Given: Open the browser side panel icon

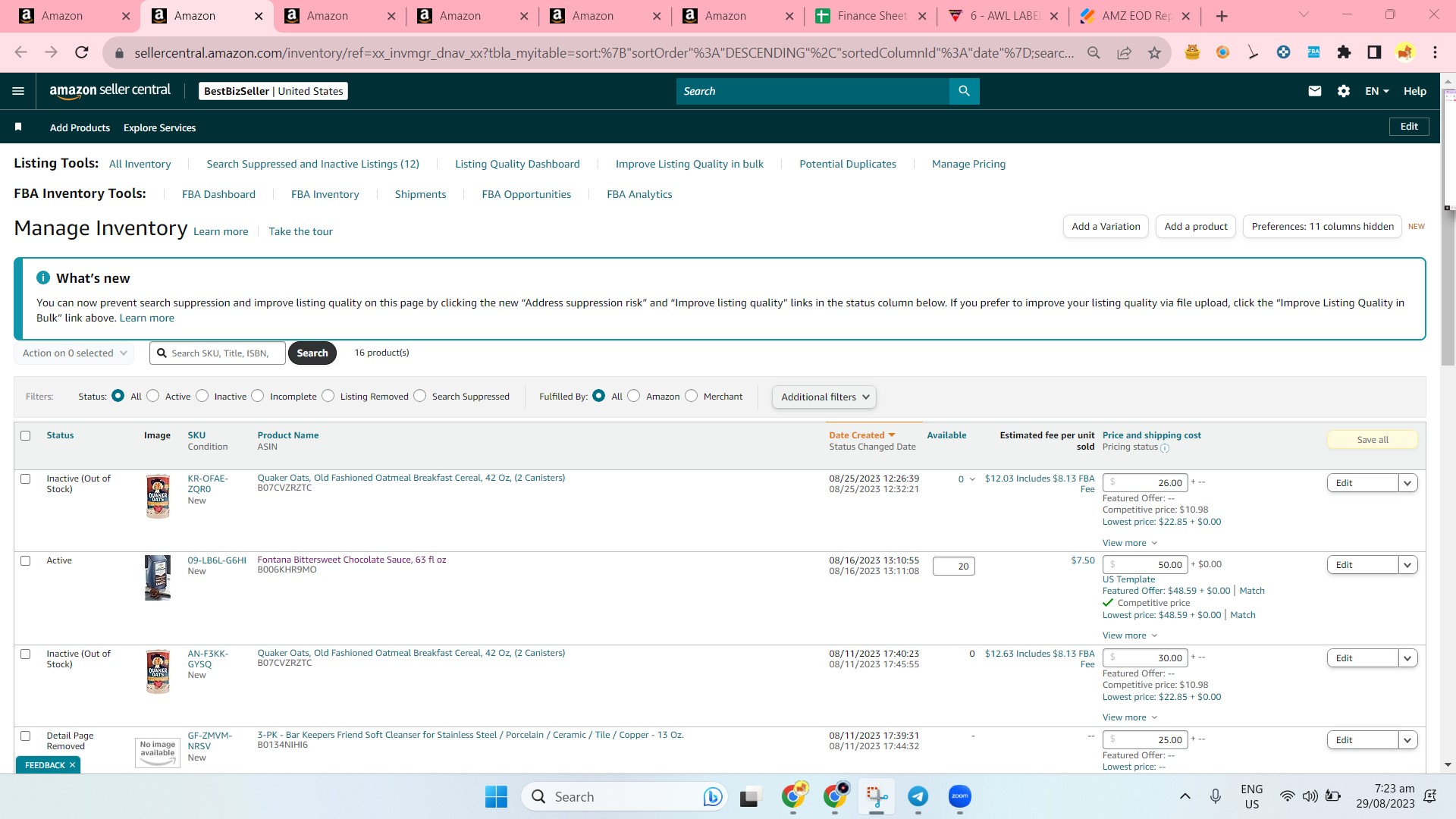Looking at the screenshot, I should point(1374,52).
